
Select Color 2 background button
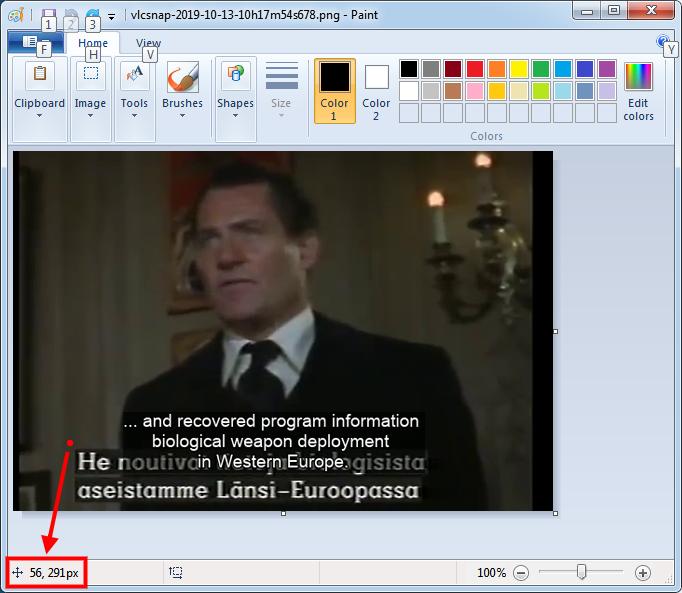[x=376, y=91]
